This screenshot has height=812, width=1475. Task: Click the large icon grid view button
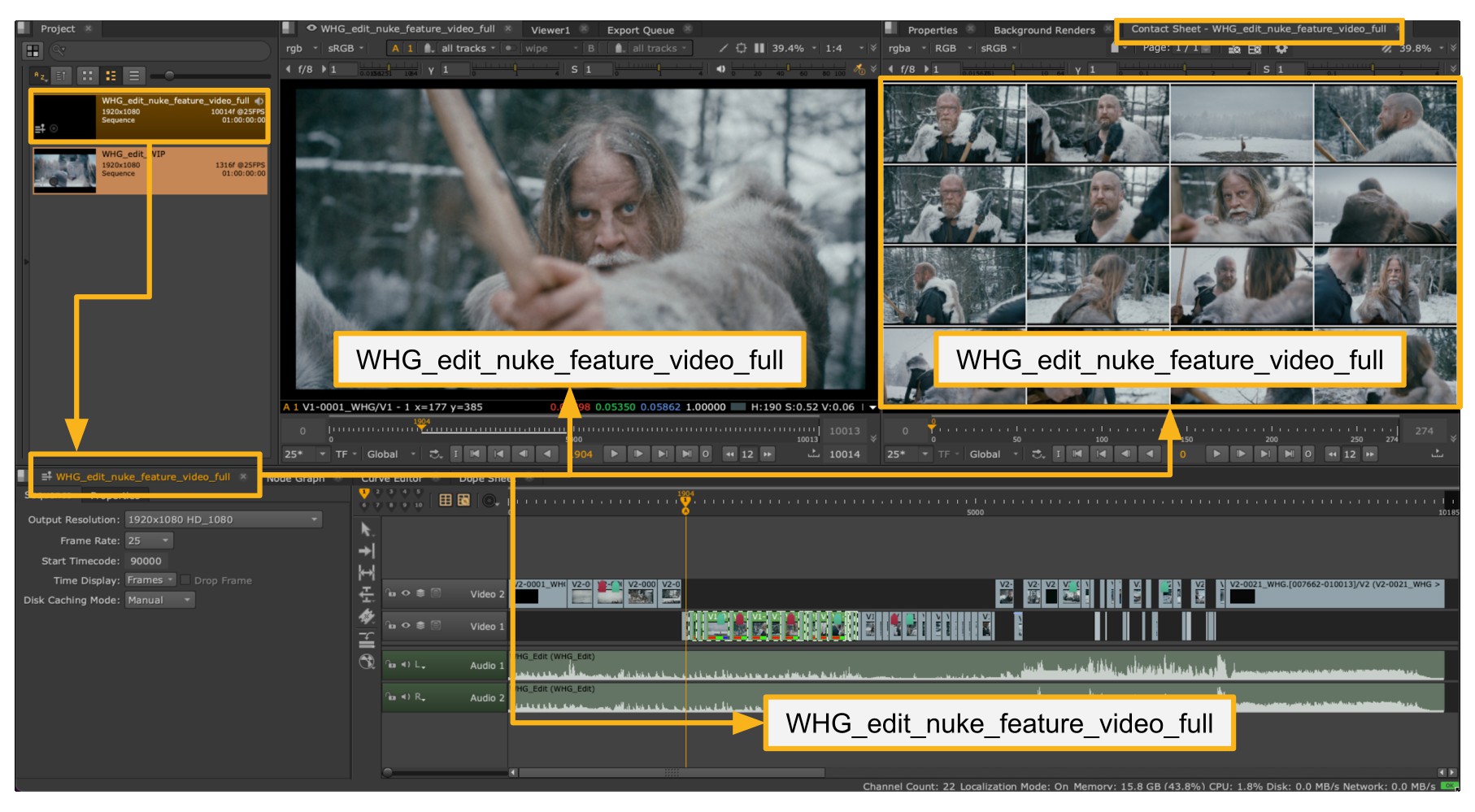click(x=87, y=76)
